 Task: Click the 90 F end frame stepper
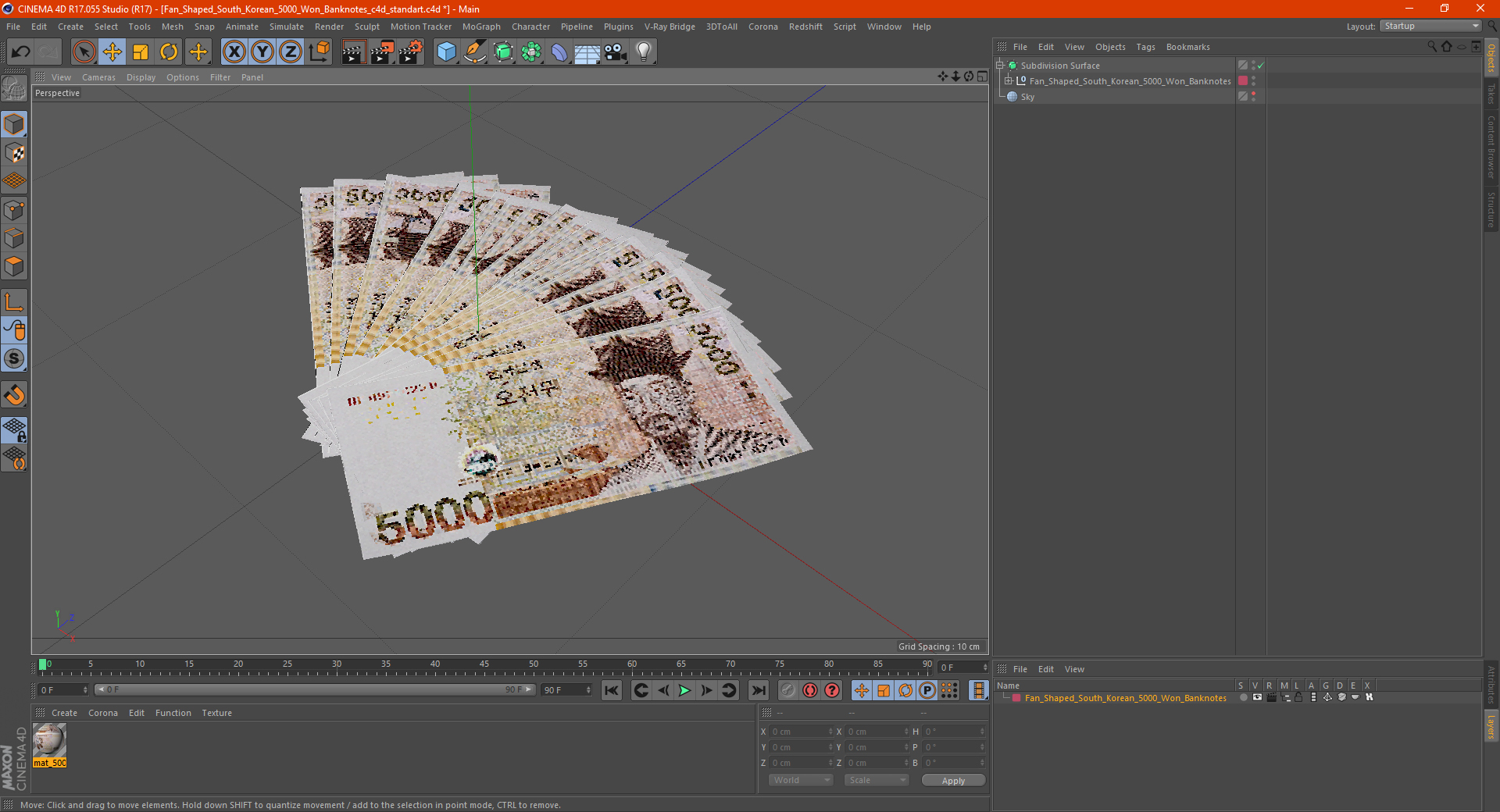(x=588, y=690)
